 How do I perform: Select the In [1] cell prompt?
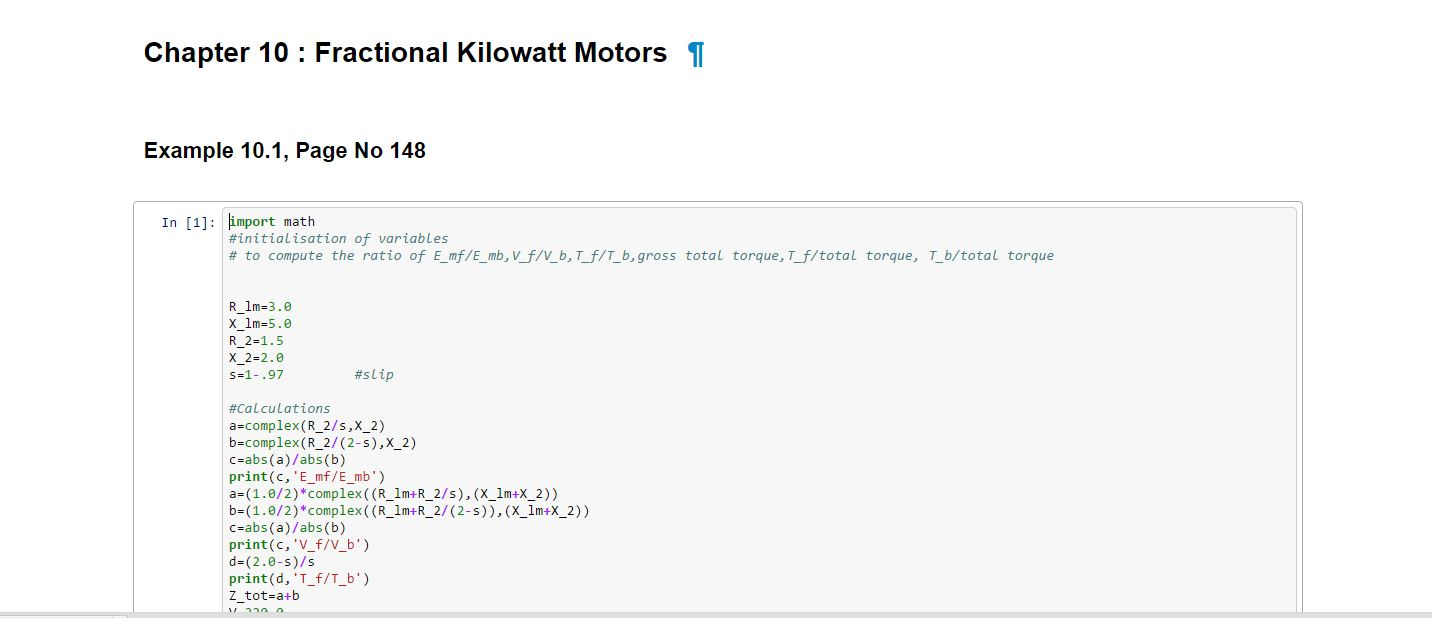click(x=188, y=222)
